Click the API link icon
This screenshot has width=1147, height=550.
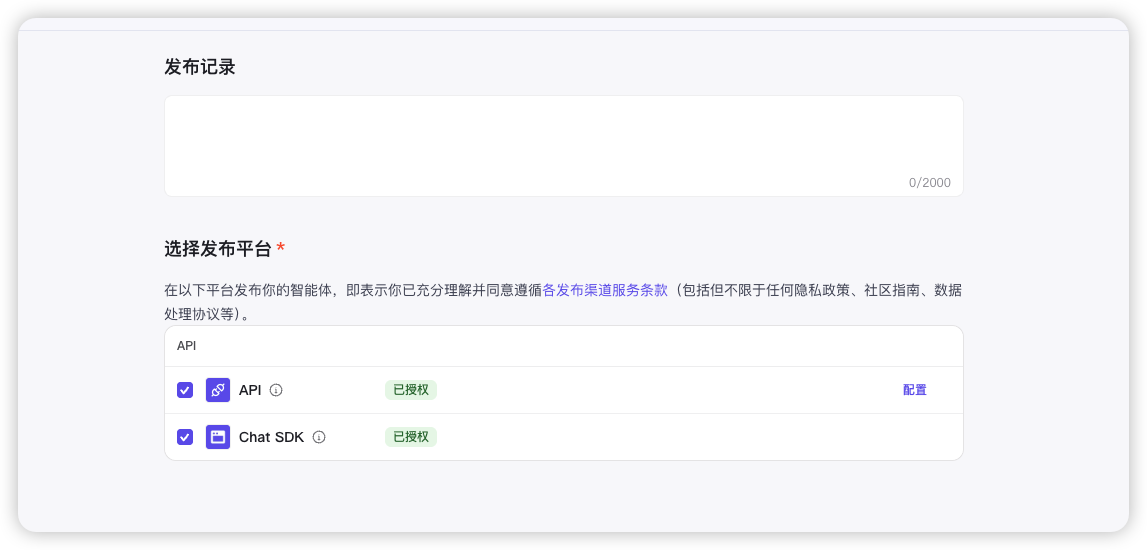218,390
